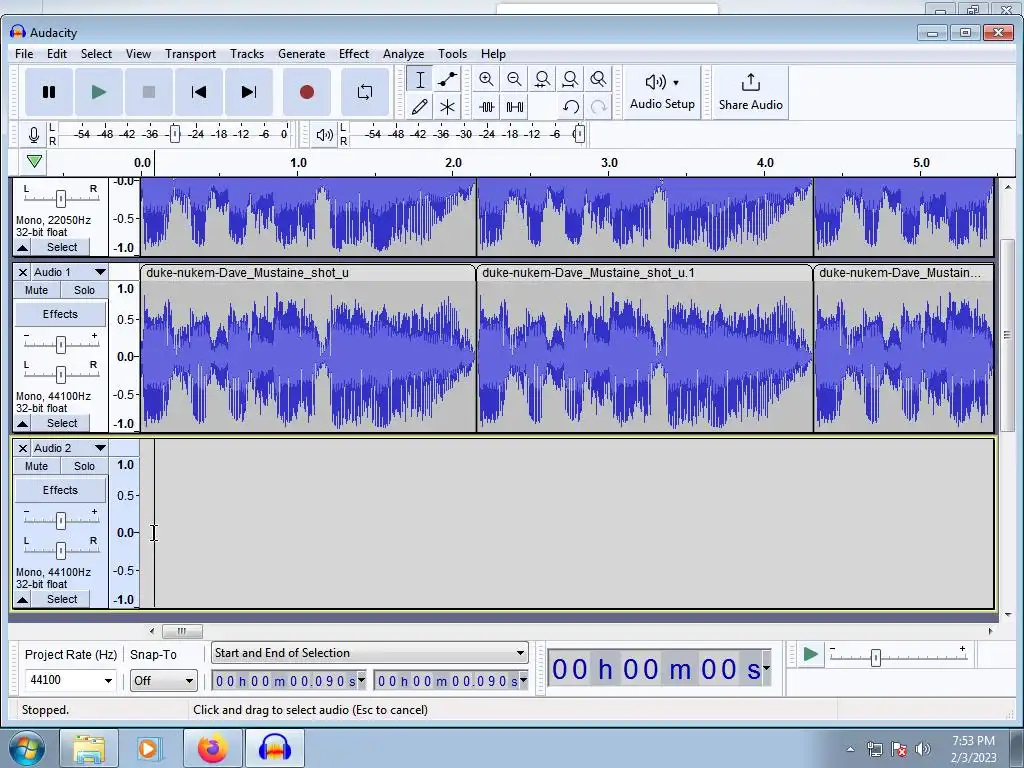Click the Zoom Toggle icon
The image size is (1024, 768).
coord(598,80)
